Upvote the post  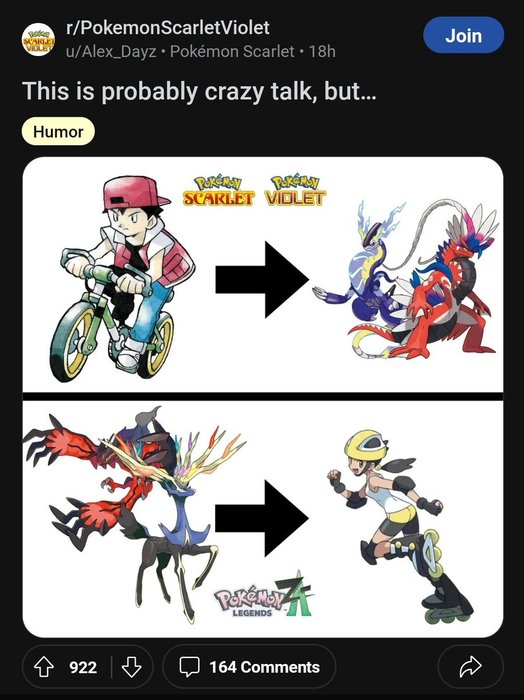(x=44, y=667)
